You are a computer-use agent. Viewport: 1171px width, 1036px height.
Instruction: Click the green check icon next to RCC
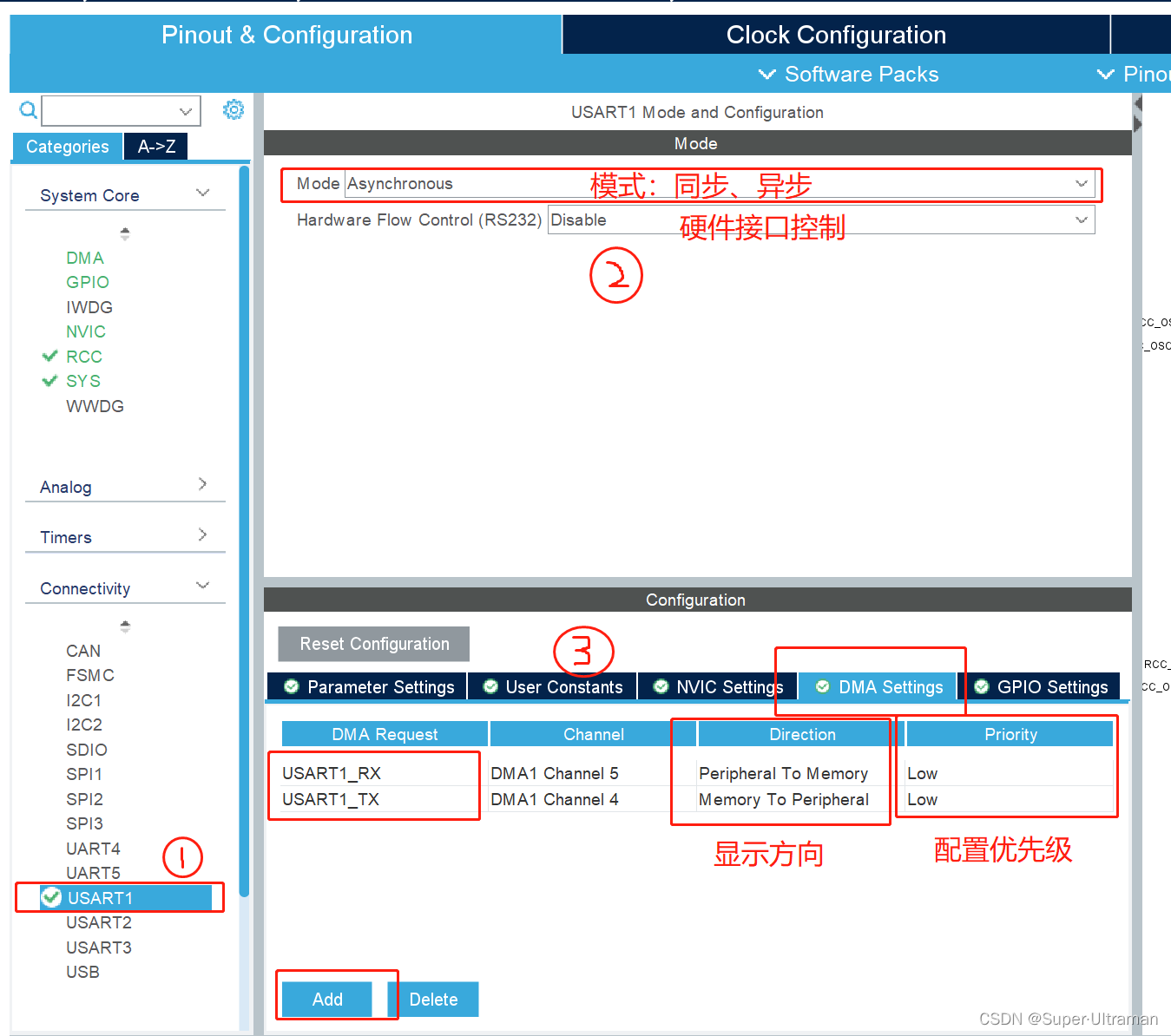(50, 356)
